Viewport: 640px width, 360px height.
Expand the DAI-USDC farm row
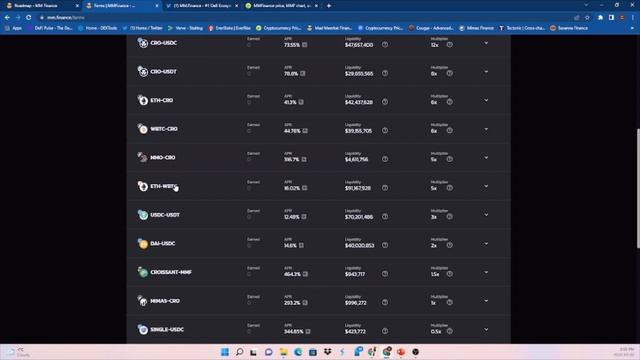[x=486, y=244]
